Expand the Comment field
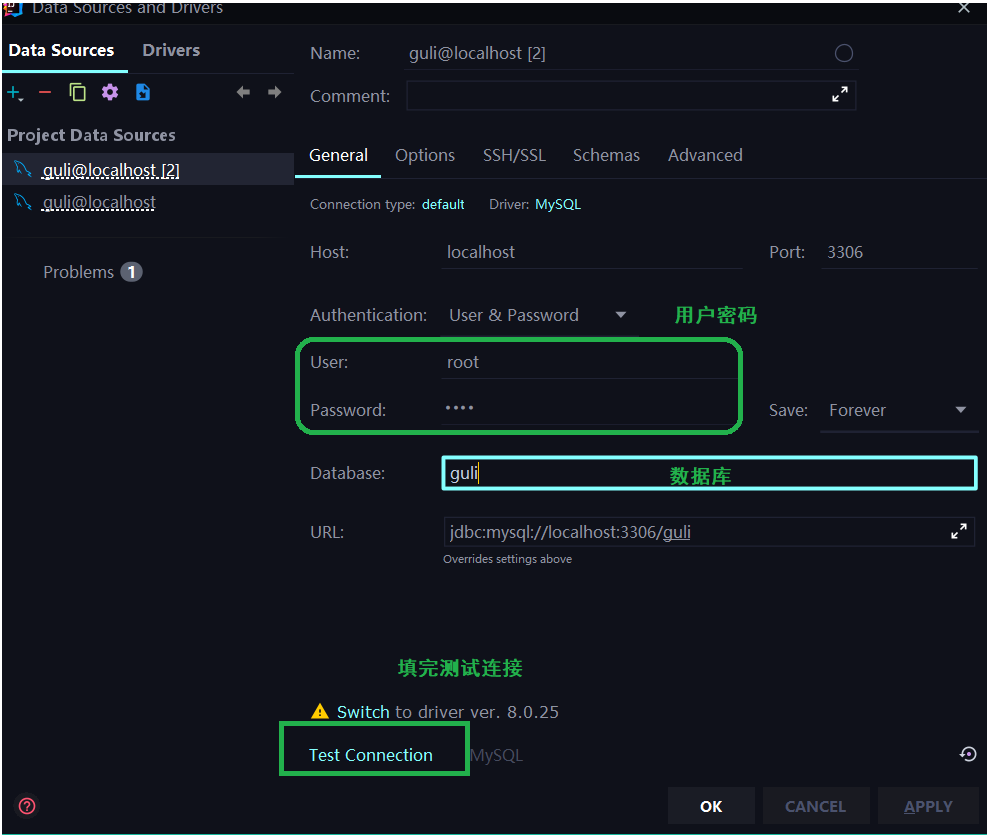 (x=840, y=95)
